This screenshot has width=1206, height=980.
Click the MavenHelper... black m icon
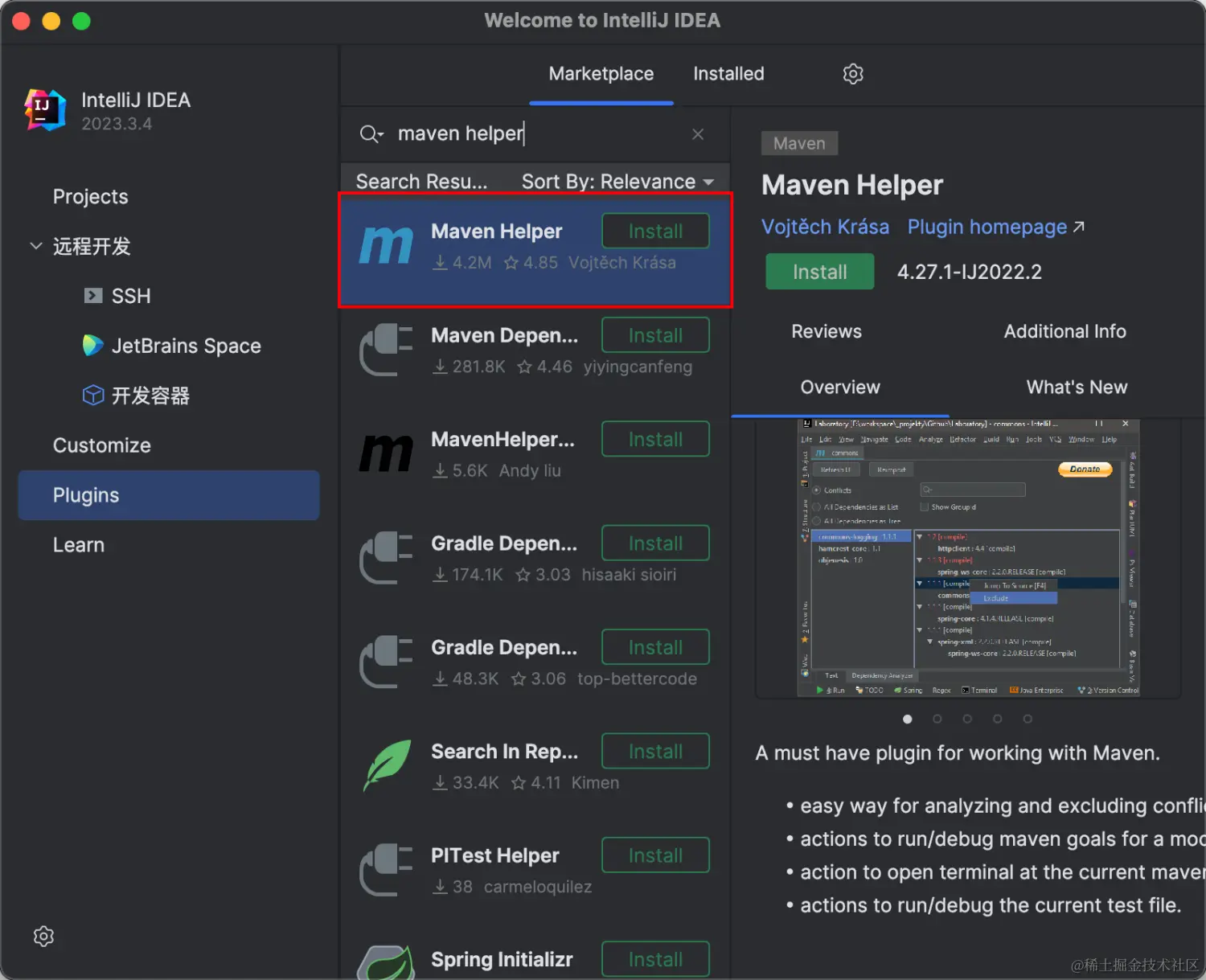(386, 453)
